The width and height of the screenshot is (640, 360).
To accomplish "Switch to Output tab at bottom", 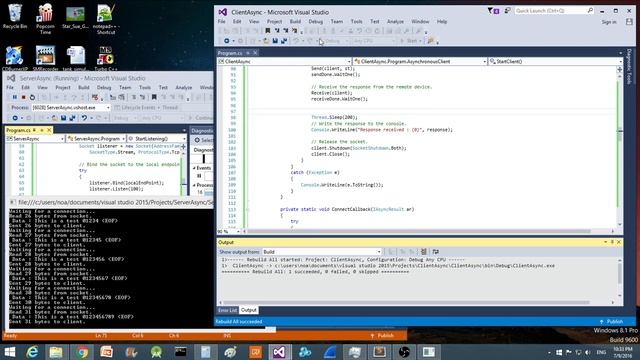I will [x=249, y=310].
